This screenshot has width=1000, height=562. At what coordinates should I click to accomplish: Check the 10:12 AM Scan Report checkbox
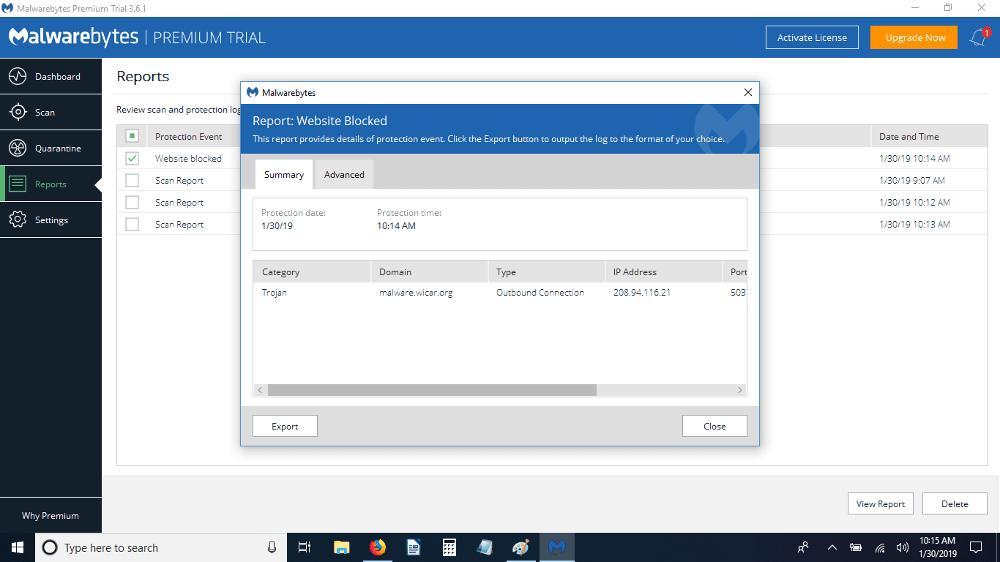(132, 202)
